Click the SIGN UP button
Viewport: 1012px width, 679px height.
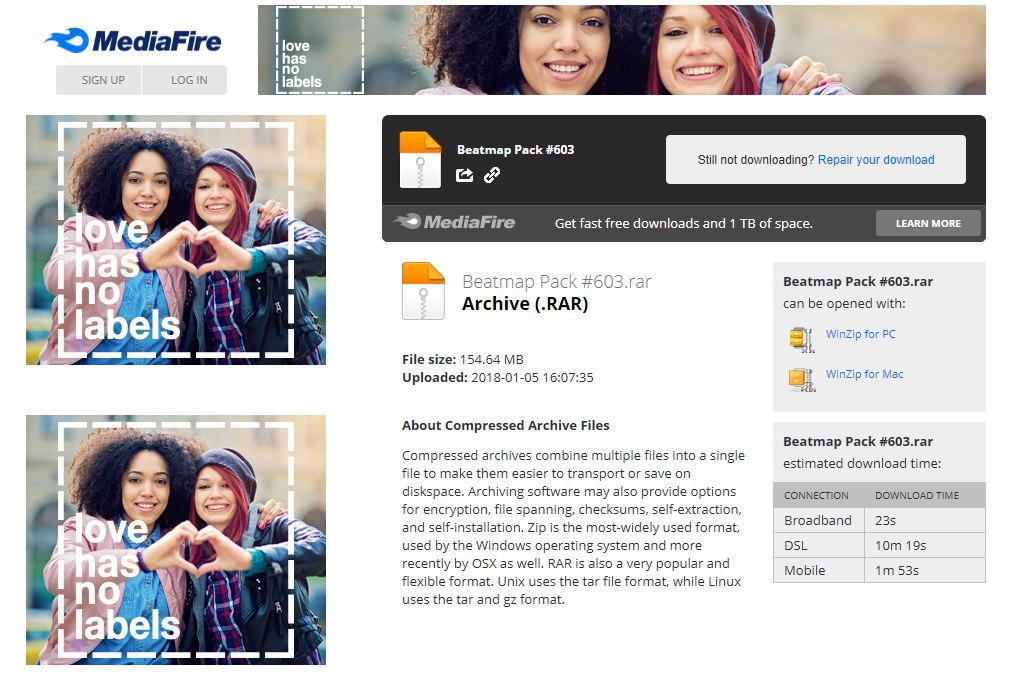(x=99, y=80)
